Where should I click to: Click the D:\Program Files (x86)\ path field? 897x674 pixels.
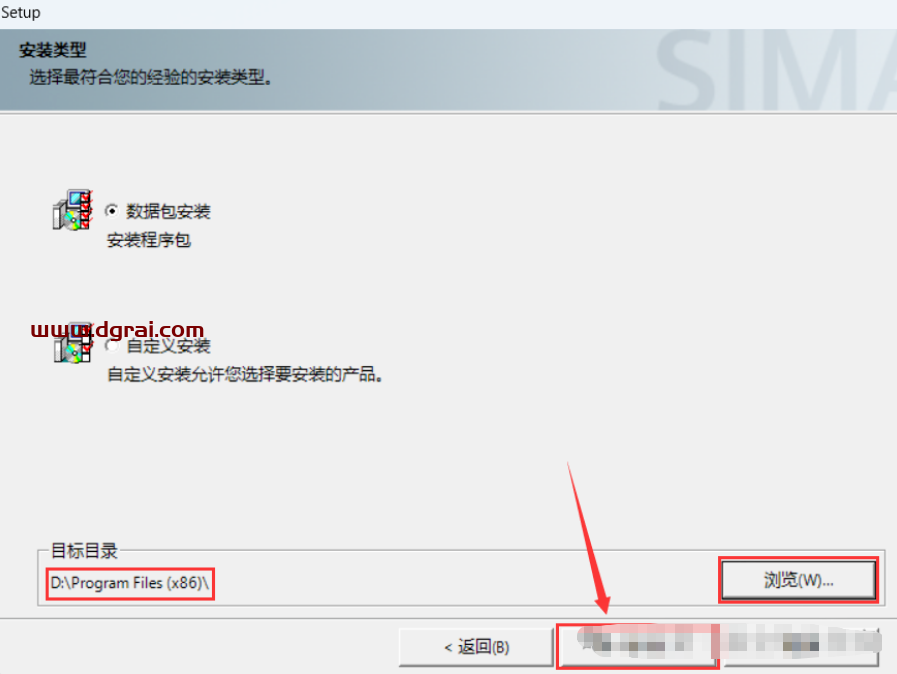tap(130, 583)
